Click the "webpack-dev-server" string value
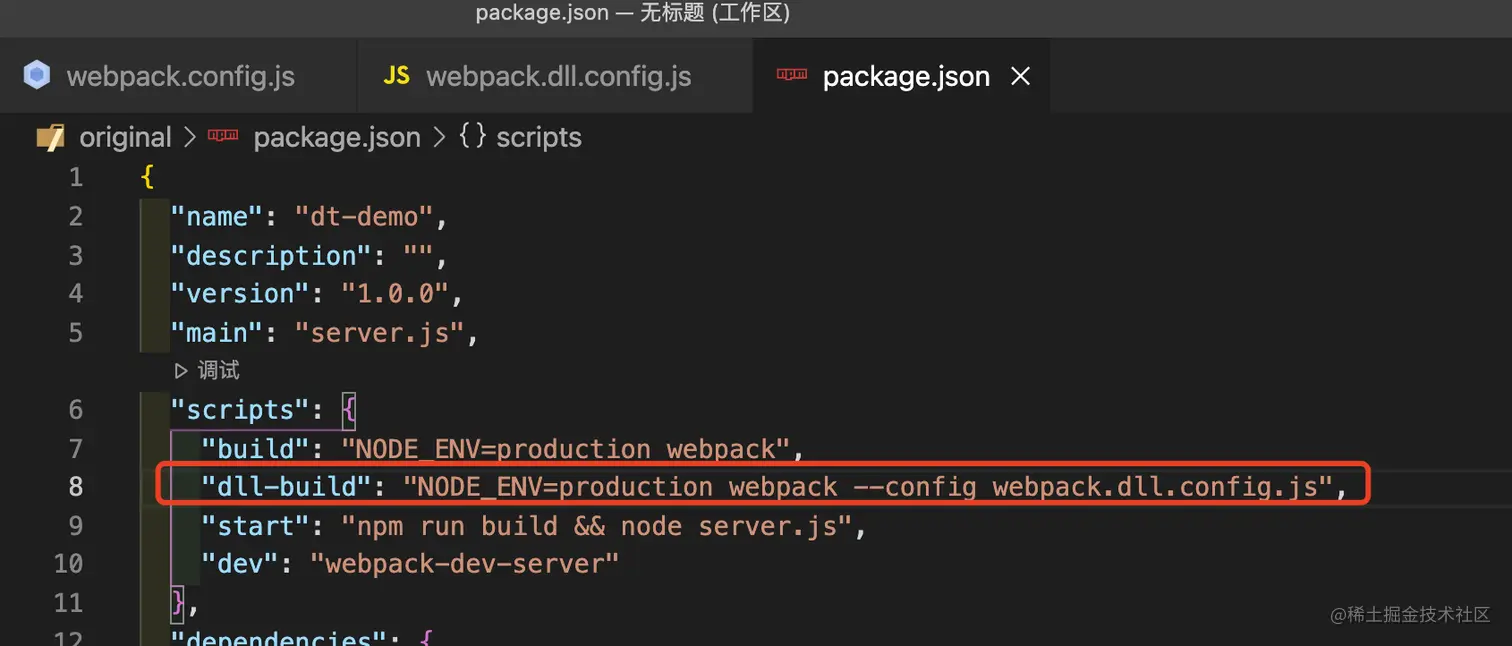1512x646 pixels. coord(465,564)
